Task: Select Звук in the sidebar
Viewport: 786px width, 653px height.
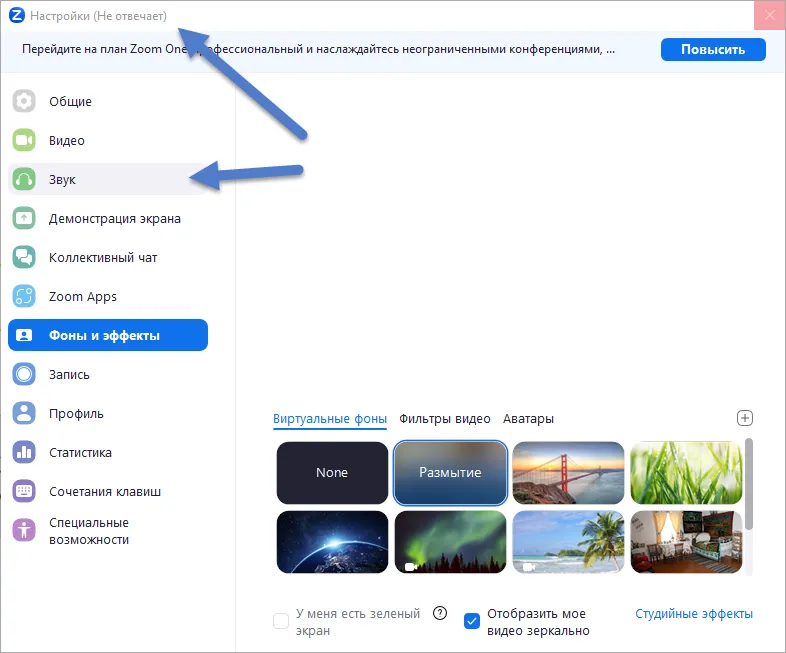Action: [x=108, y=179]
